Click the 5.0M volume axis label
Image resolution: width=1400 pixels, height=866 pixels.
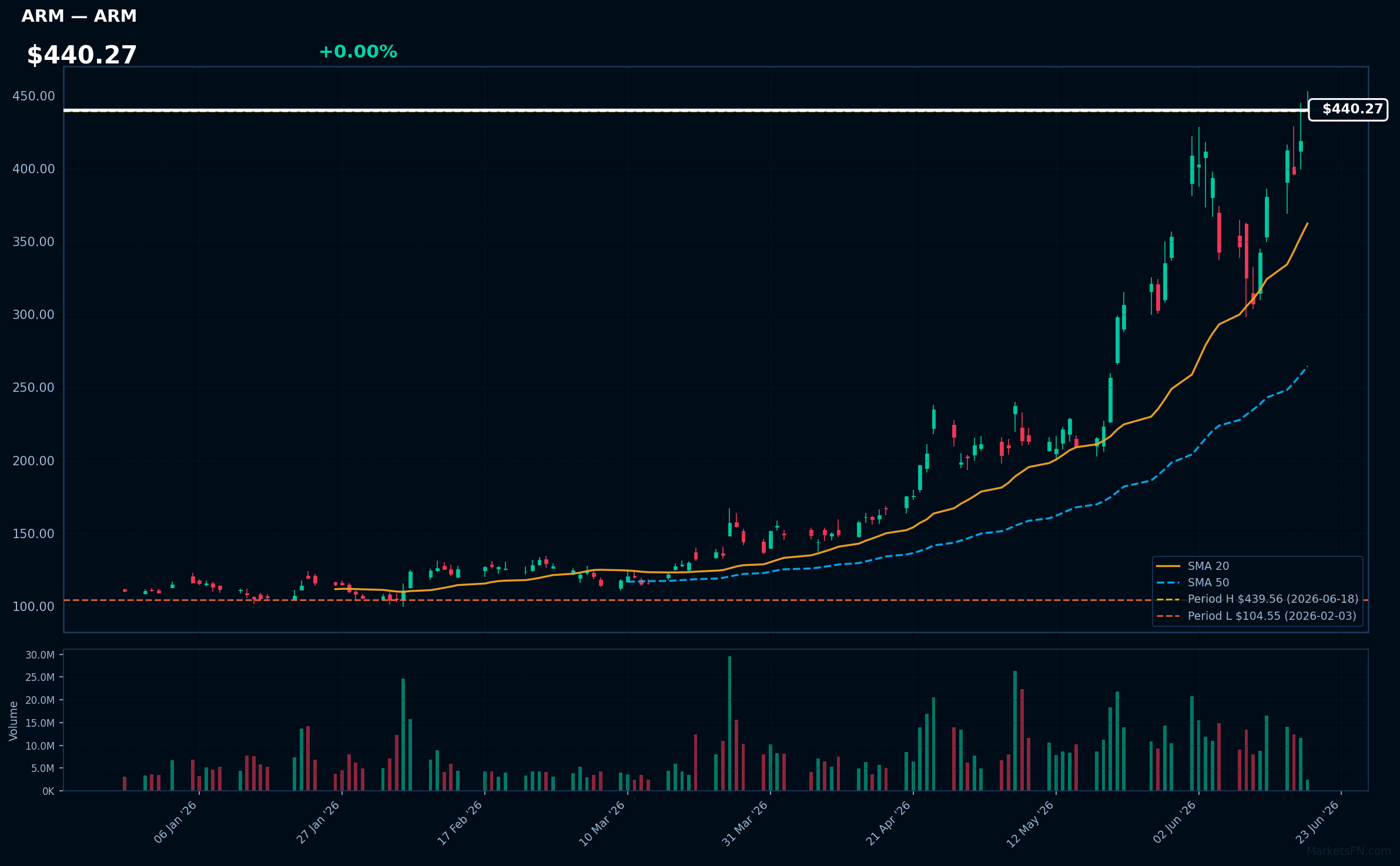point(43,768)
